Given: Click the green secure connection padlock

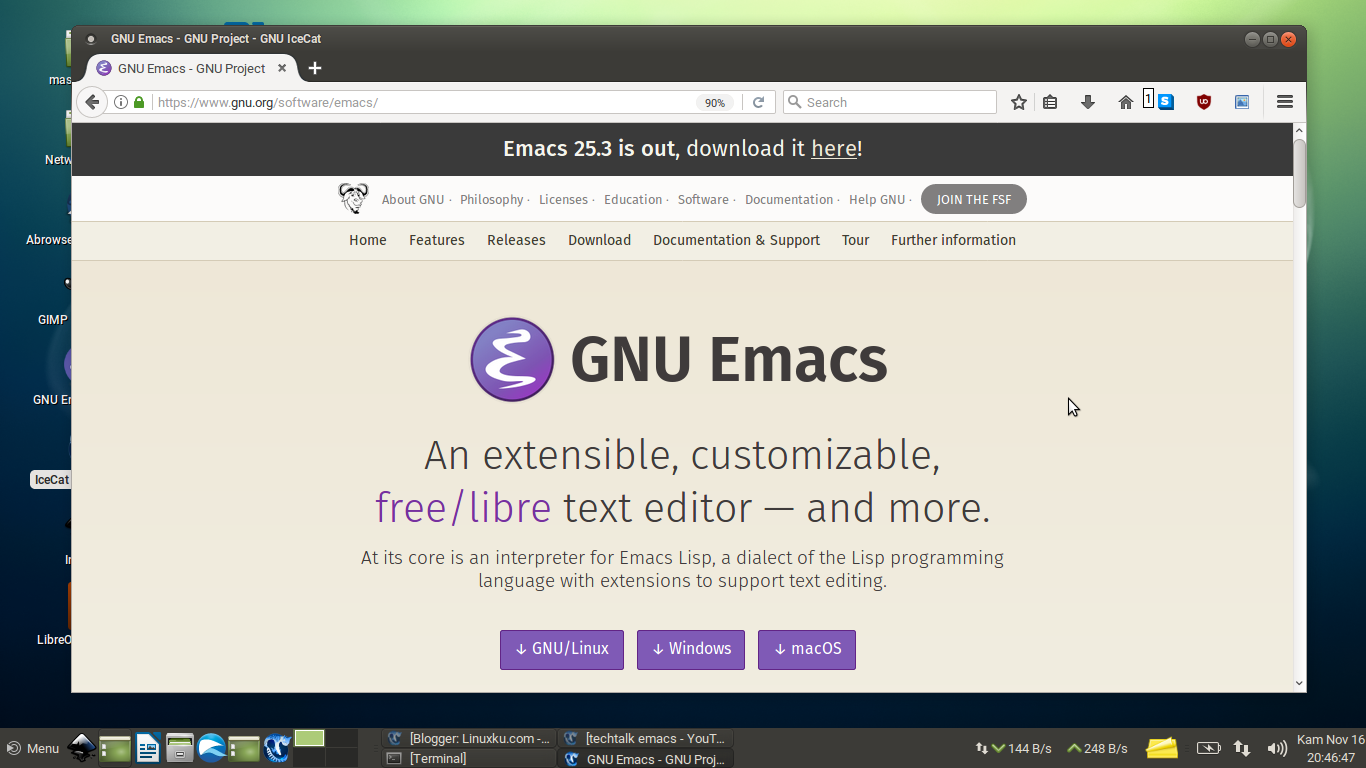Looking at the screenshot, I should tap(139, 102).
